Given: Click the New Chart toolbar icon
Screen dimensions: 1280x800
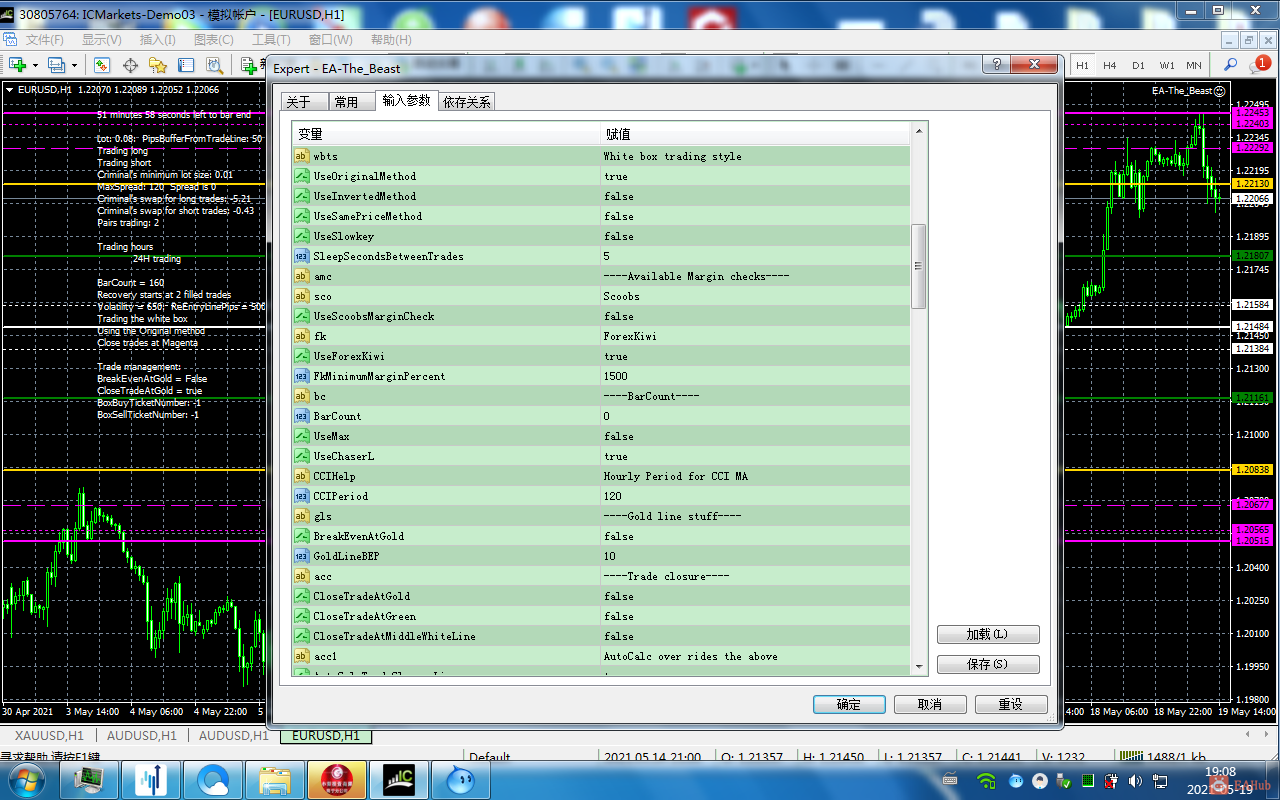Looking at the screenshot, I should (17, 65).
